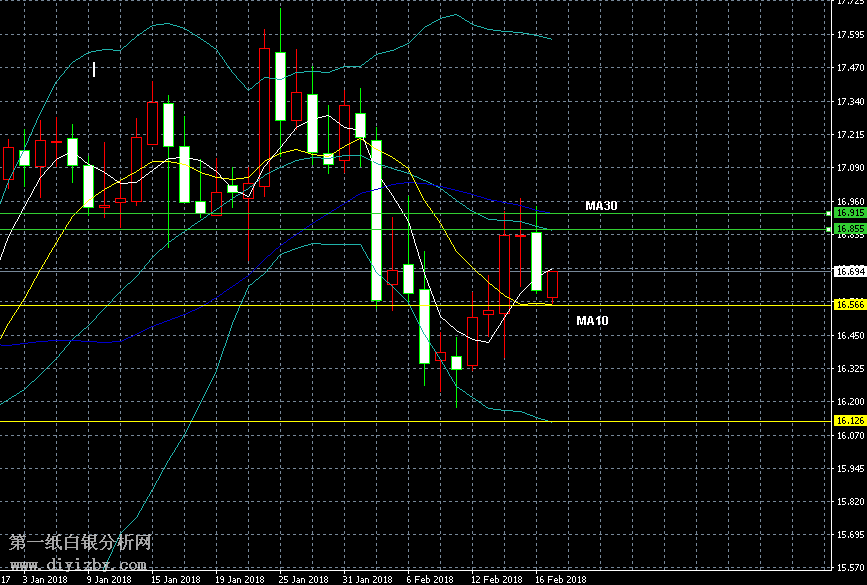The width and height of the screenshot is (867, 585).
Task: Select the 16.855 price tag on axis
Action: [850, 229]
